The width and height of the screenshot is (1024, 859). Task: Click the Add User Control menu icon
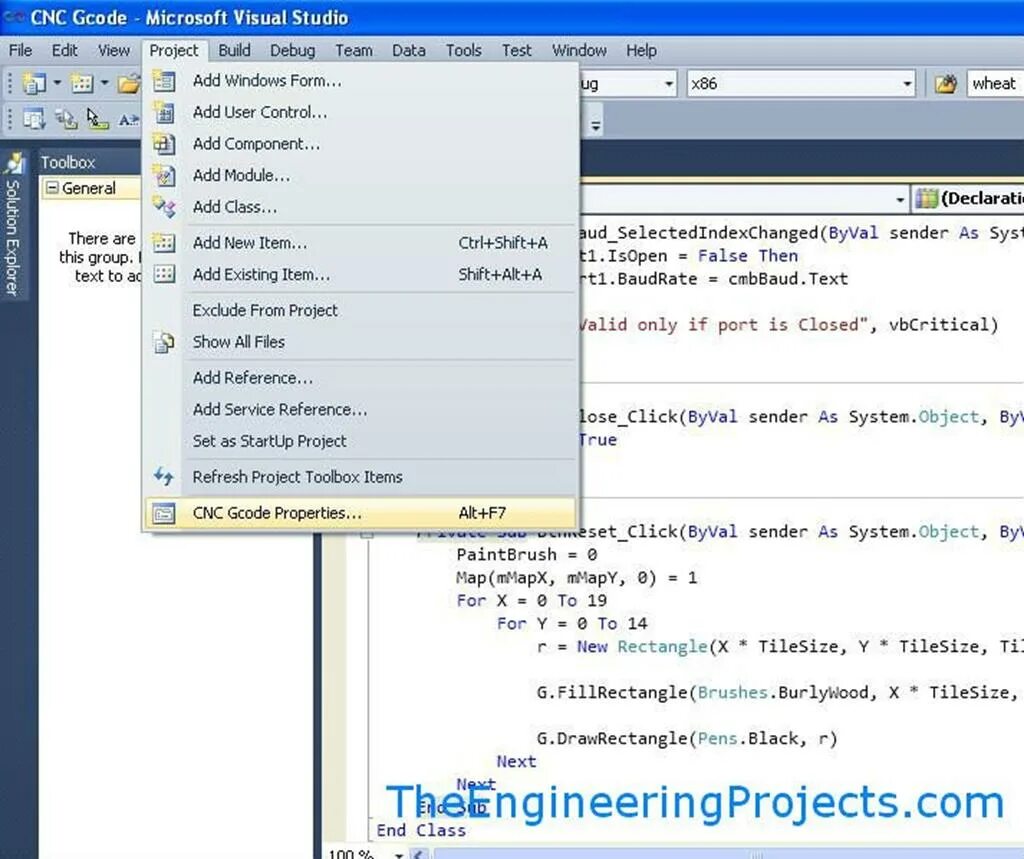164,112
